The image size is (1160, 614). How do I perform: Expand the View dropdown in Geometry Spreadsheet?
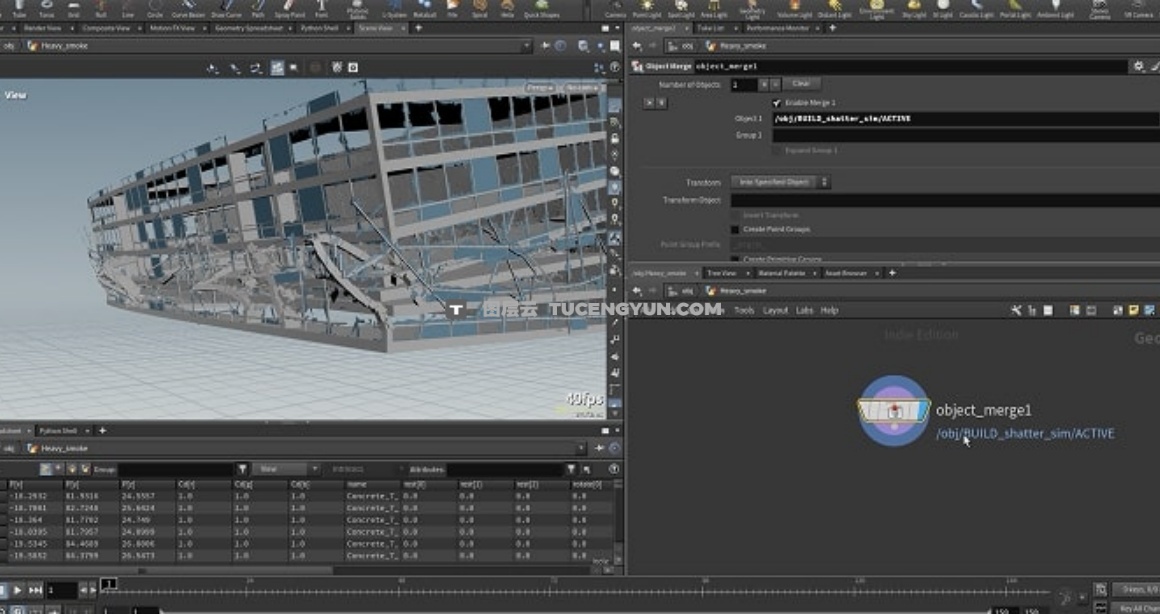click(x=287, y=469)
